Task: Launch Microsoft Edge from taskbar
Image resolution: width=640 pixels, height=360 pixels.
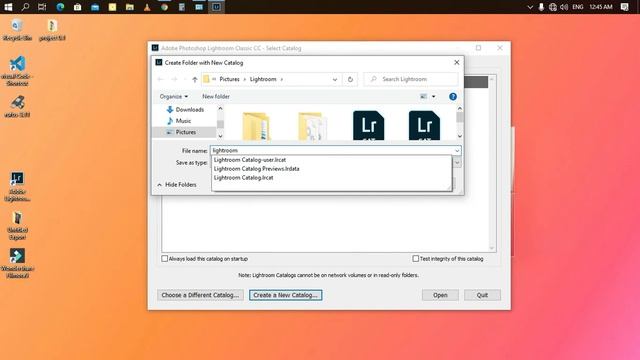Action: pos(60,7)
